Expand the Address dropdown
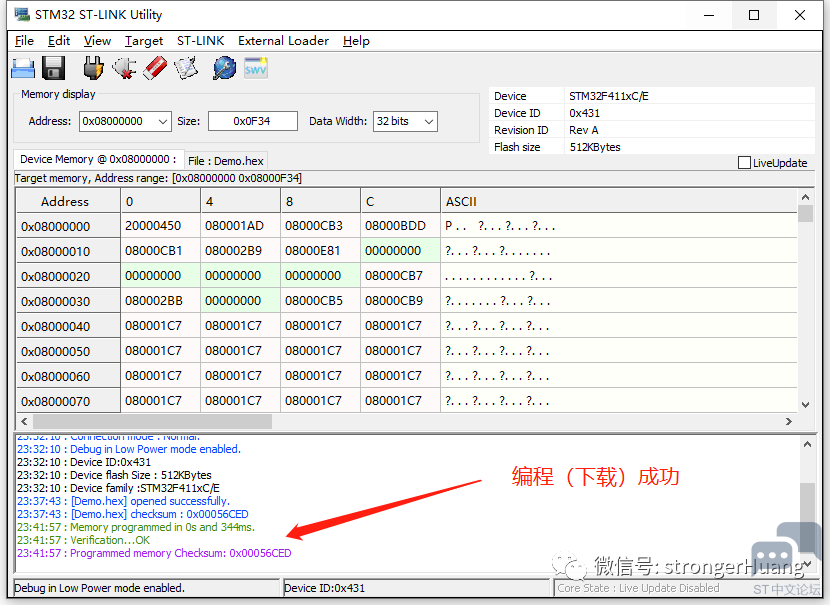The width and height of the screenshot is (830, 605). (x=163, y=121)
